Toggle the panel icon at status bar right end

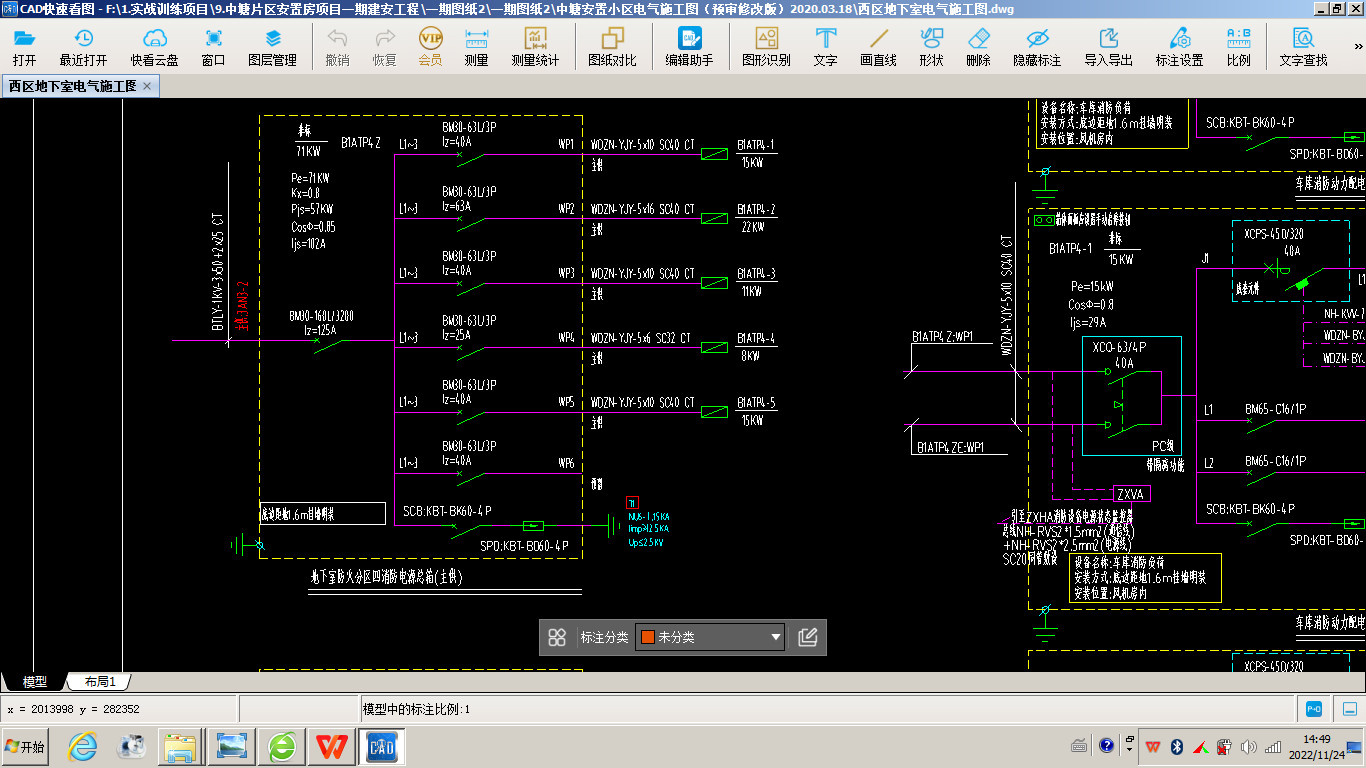(x=1349, y=709)
